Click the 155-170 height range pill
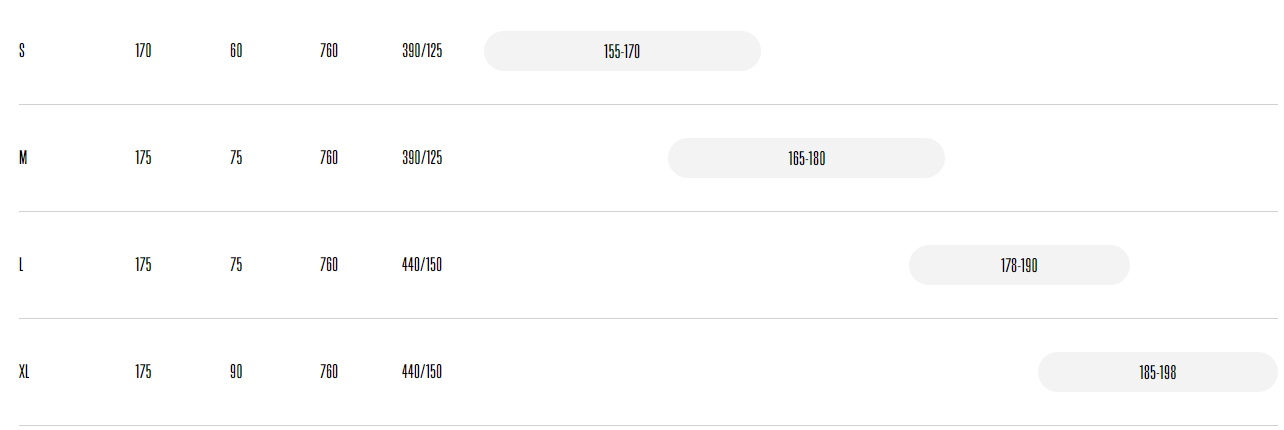 point(622,51)
